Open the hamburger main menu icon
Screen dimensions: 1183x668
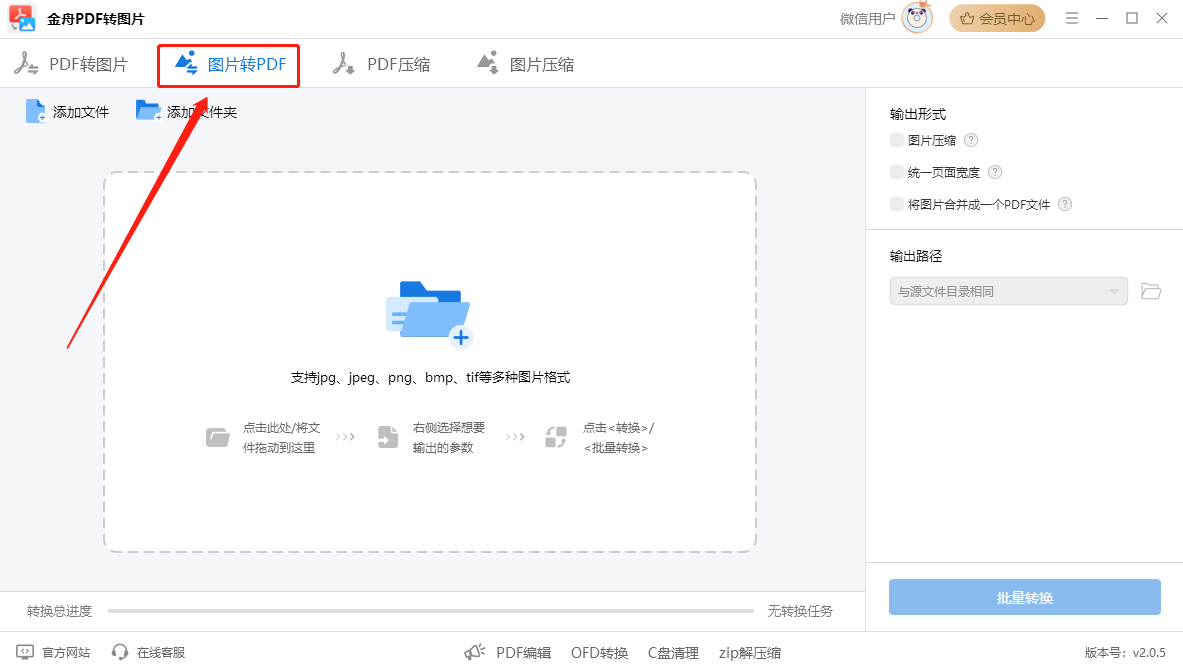tap(1072, 18)
